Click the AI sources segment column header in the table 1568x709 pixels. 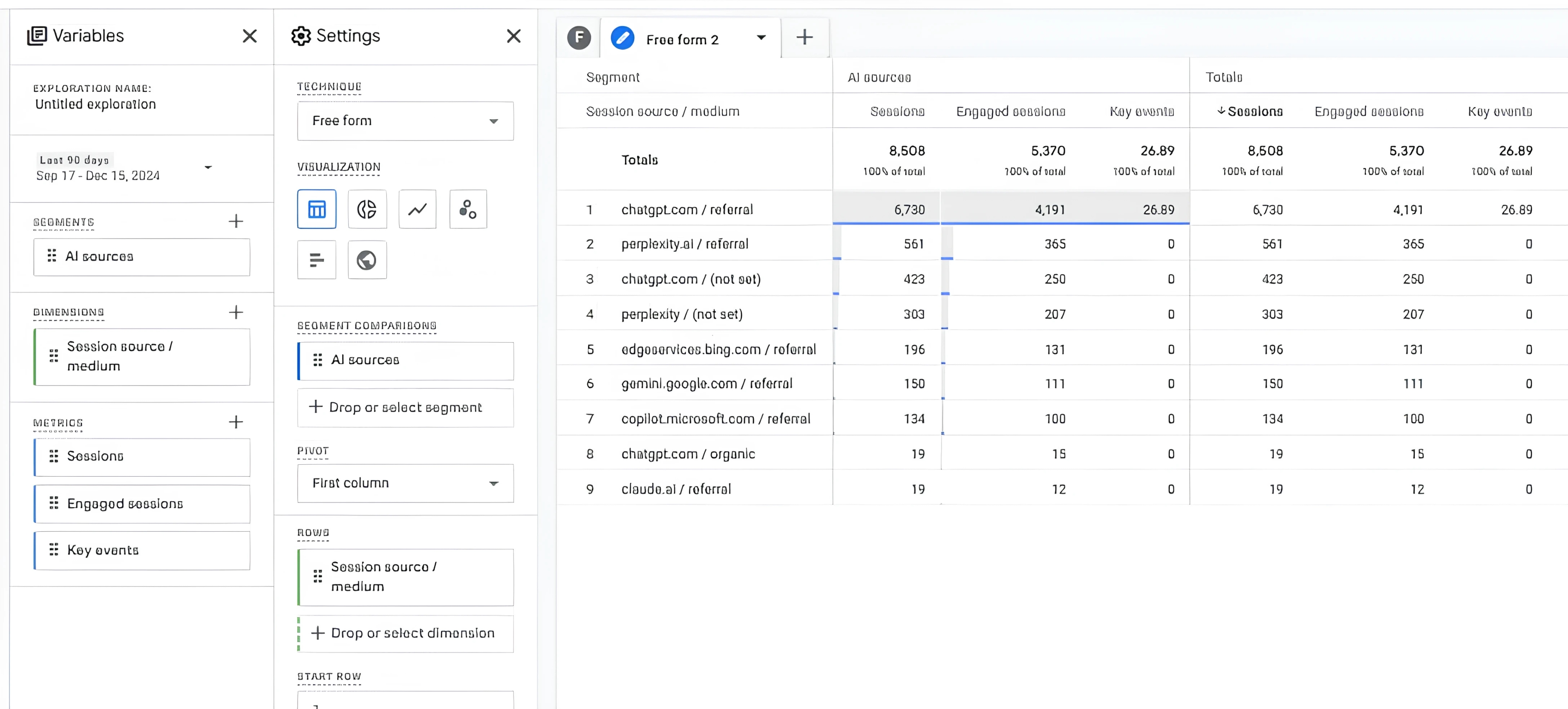[x=879, y=77]
